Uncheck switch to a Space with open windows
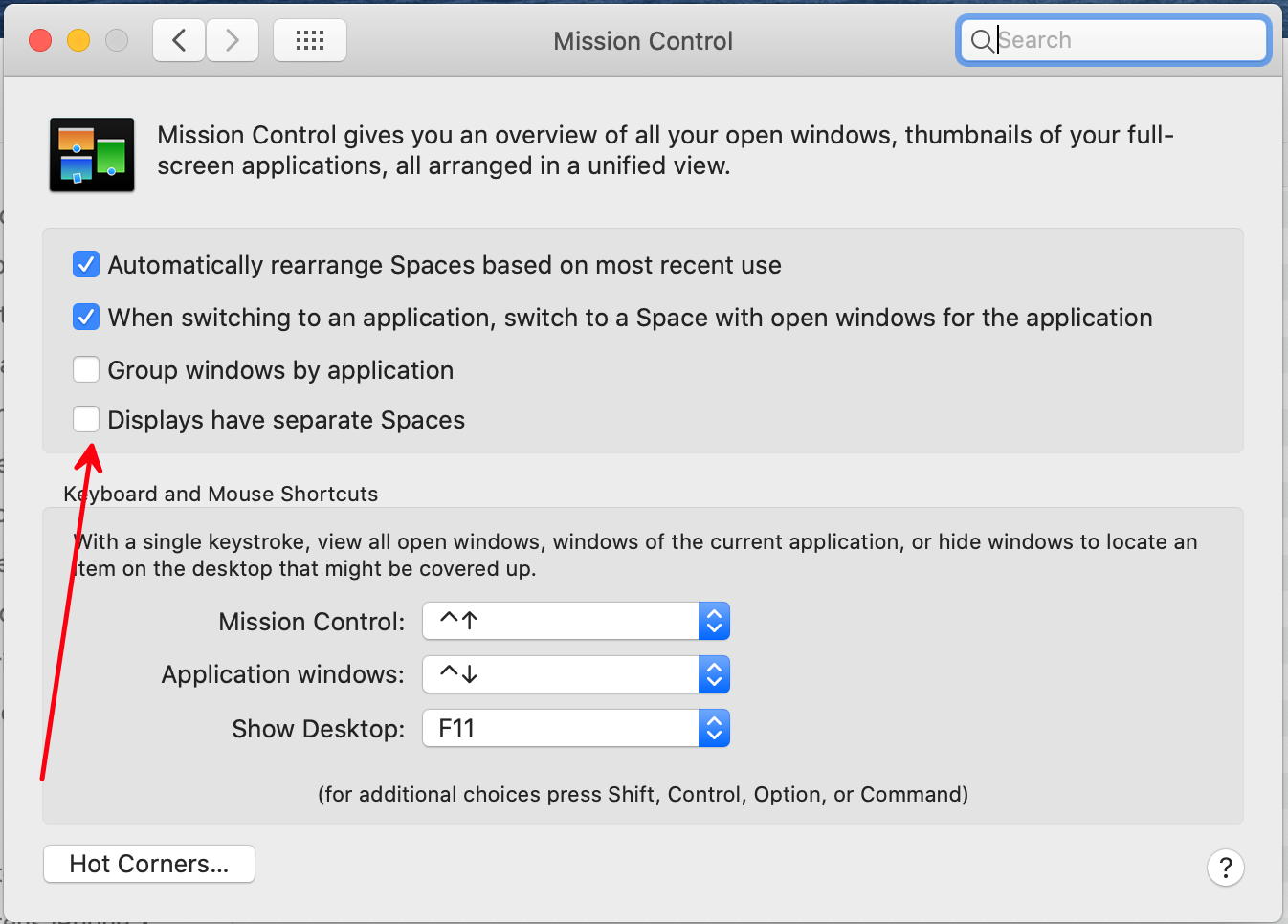The width and height of the screenshot is (1288, 924). 86,317
